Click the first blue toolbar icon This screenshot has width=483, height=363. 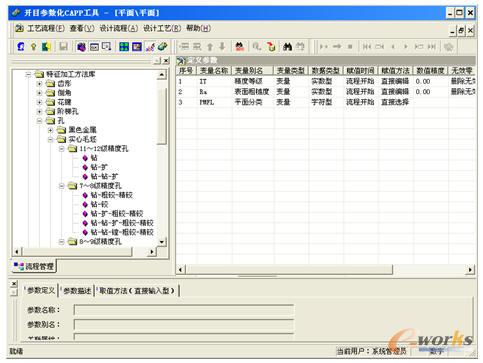click(21, 47)
